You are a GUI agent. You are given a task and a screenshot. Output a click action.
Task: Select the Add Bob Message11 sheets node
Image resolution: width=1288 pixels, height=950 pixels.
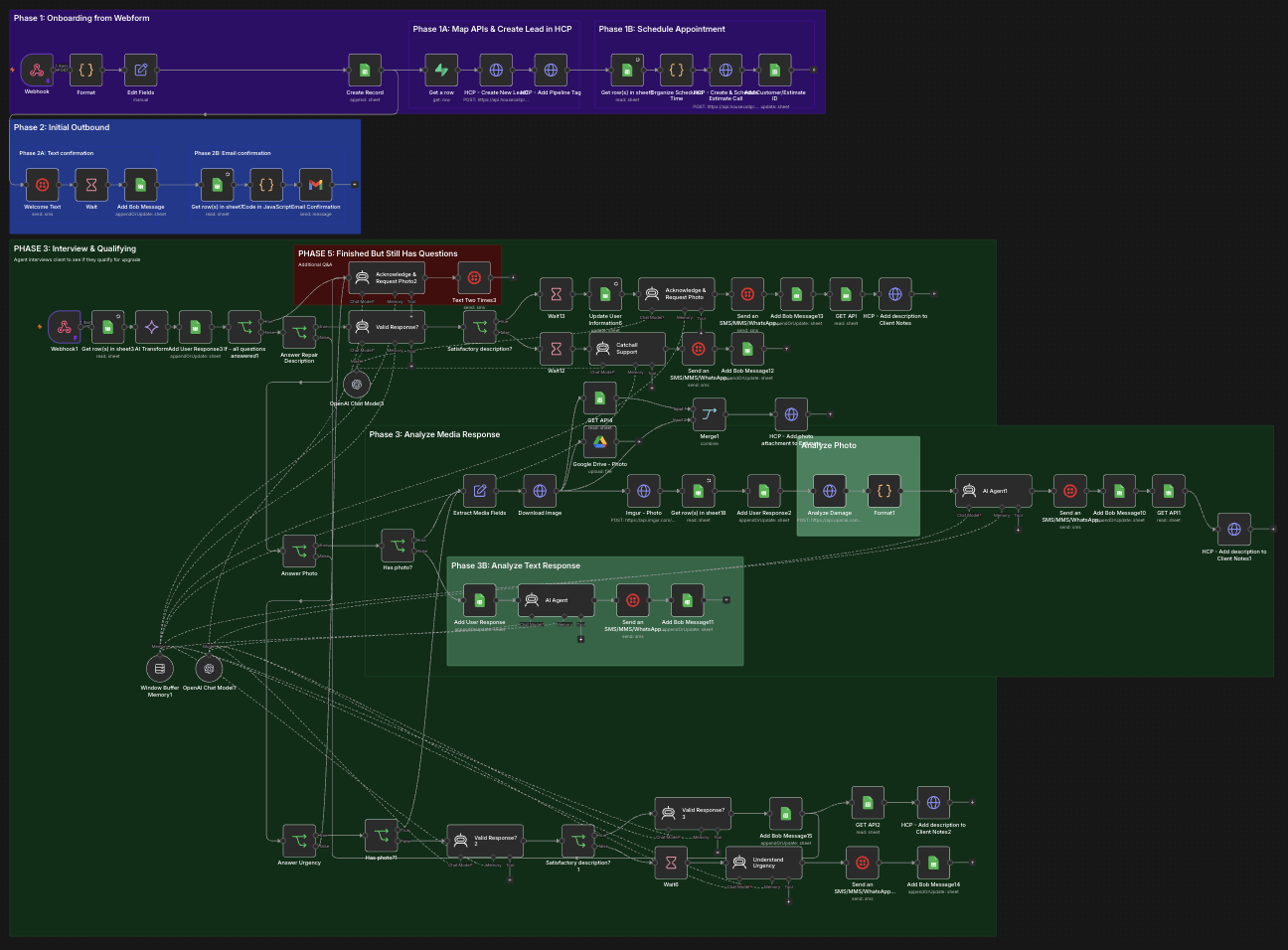click(687, 600)
